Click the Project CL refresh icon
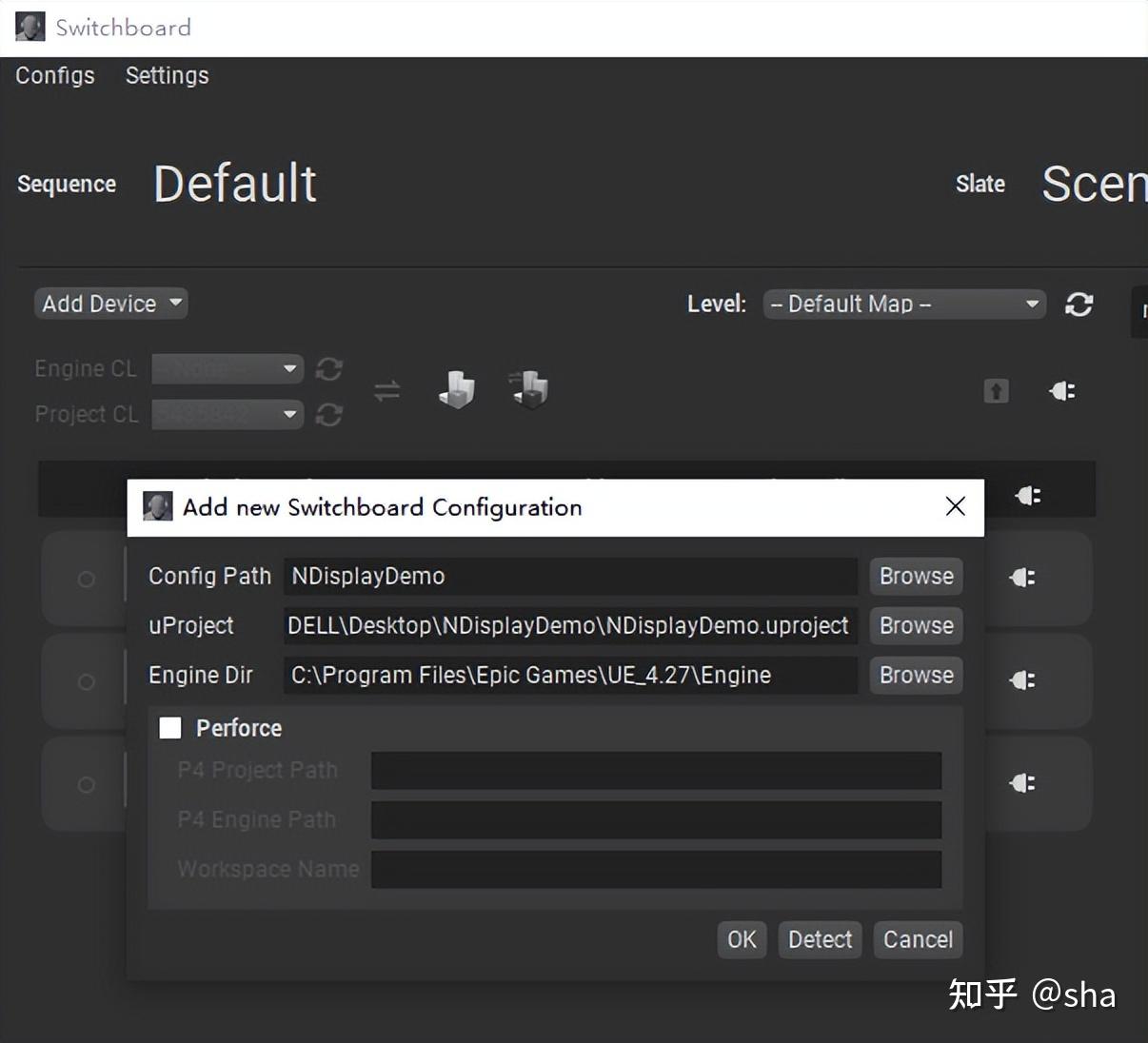Image resolution: width=1148 pixels, height=1043 pixels. click(x=329, y=415)
